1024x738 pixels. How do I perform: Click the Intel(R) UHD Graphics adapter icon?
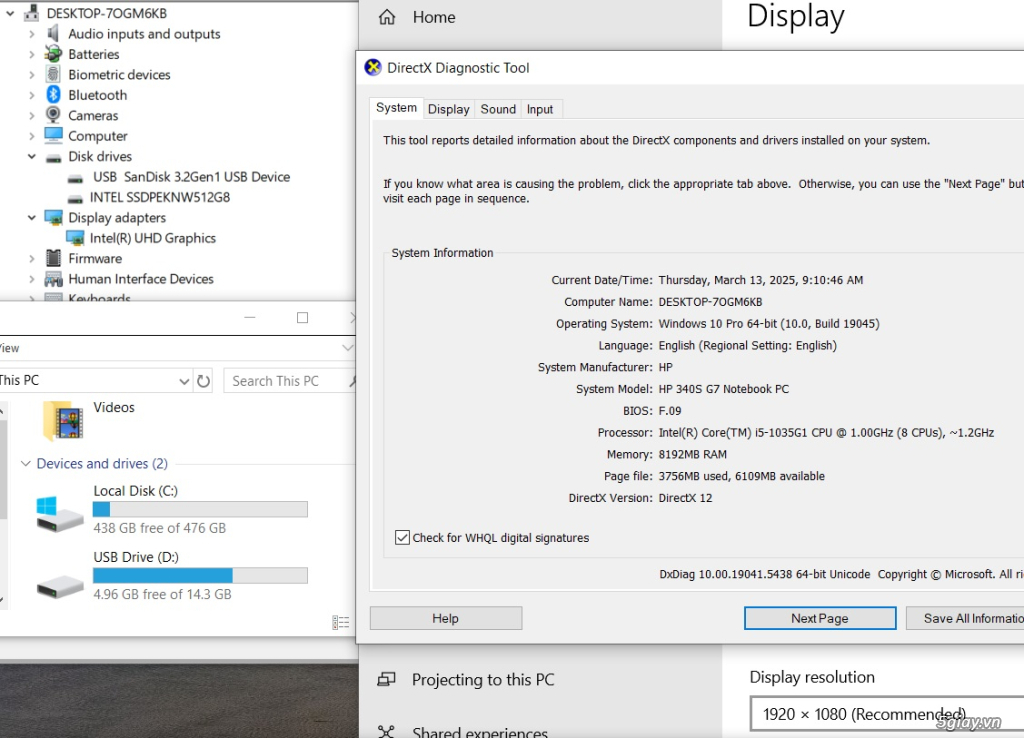(75, 238)
